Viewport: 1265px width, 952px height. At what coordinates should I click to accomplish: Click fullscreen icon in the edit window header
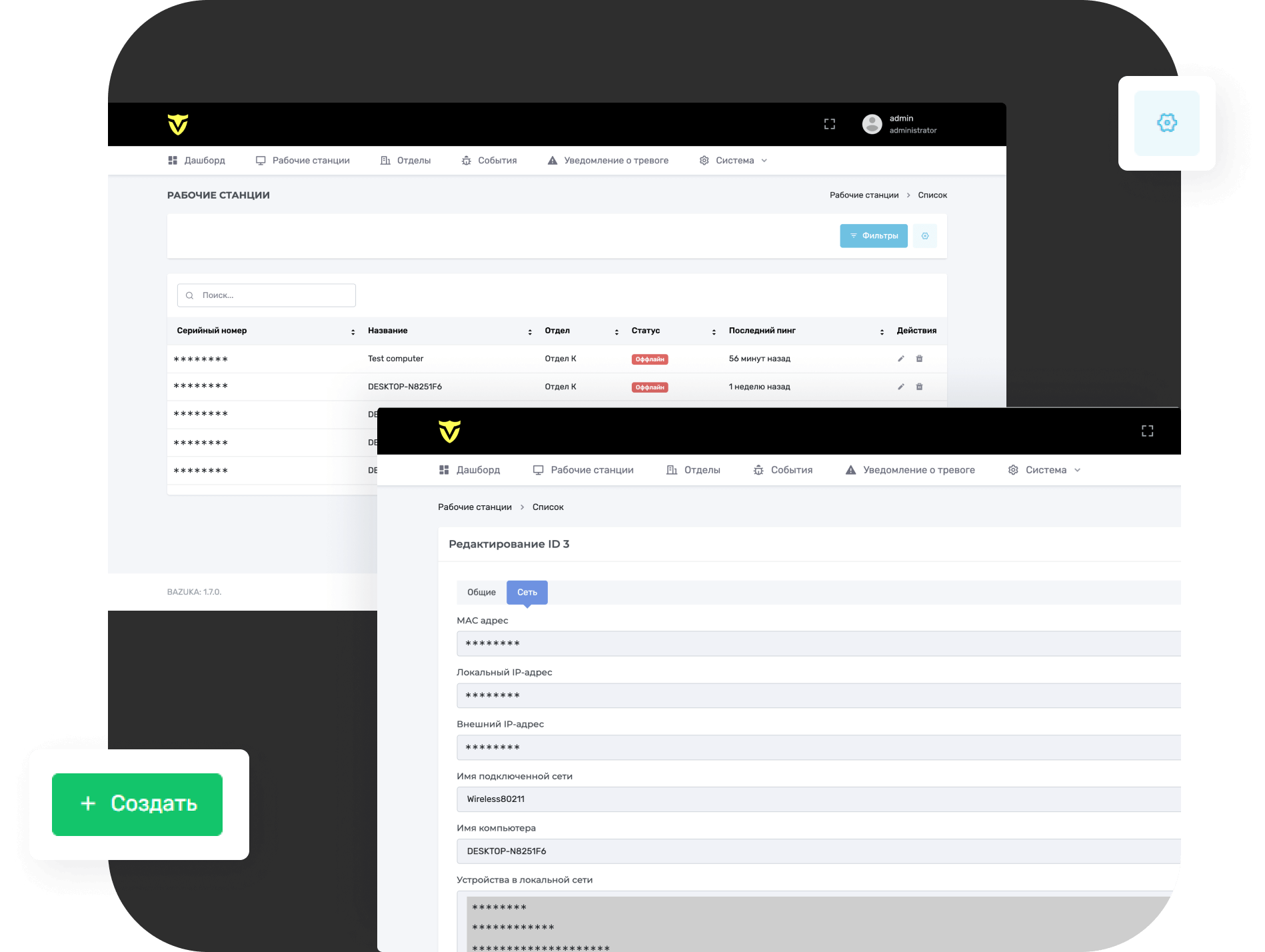click(1147, 431)
